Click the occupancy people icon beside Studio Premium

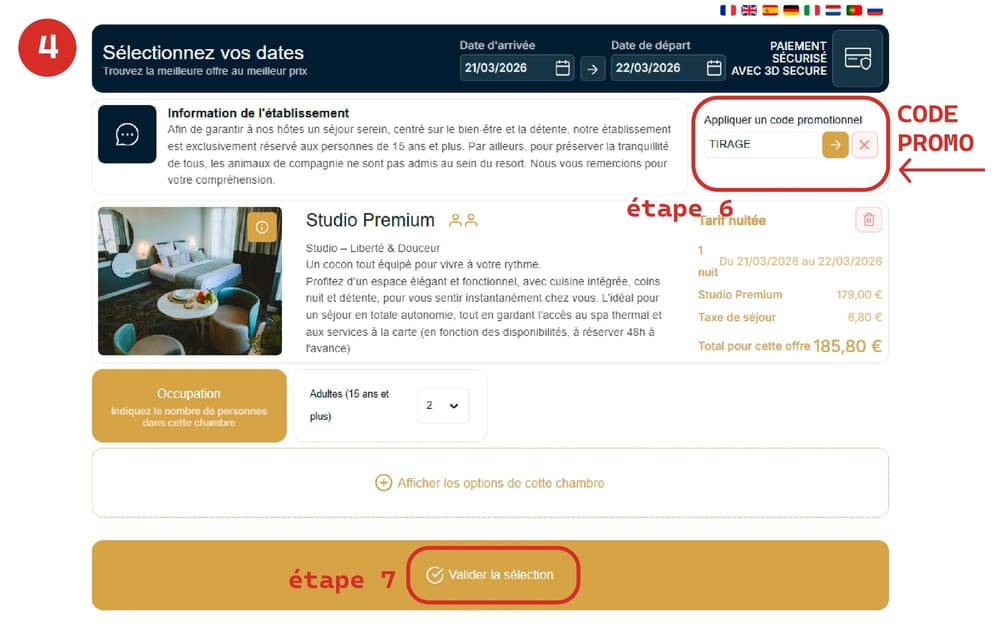461,220
